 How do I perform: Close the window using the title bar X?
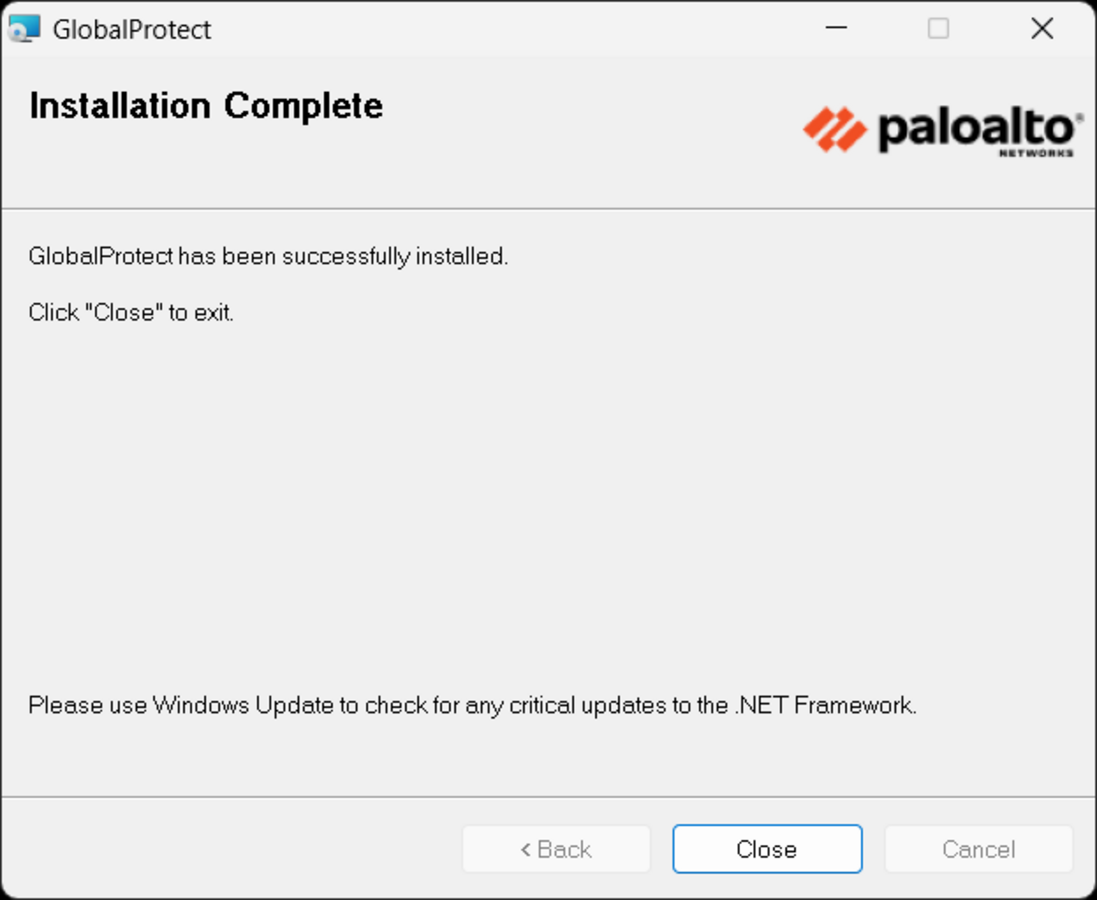1042,29
